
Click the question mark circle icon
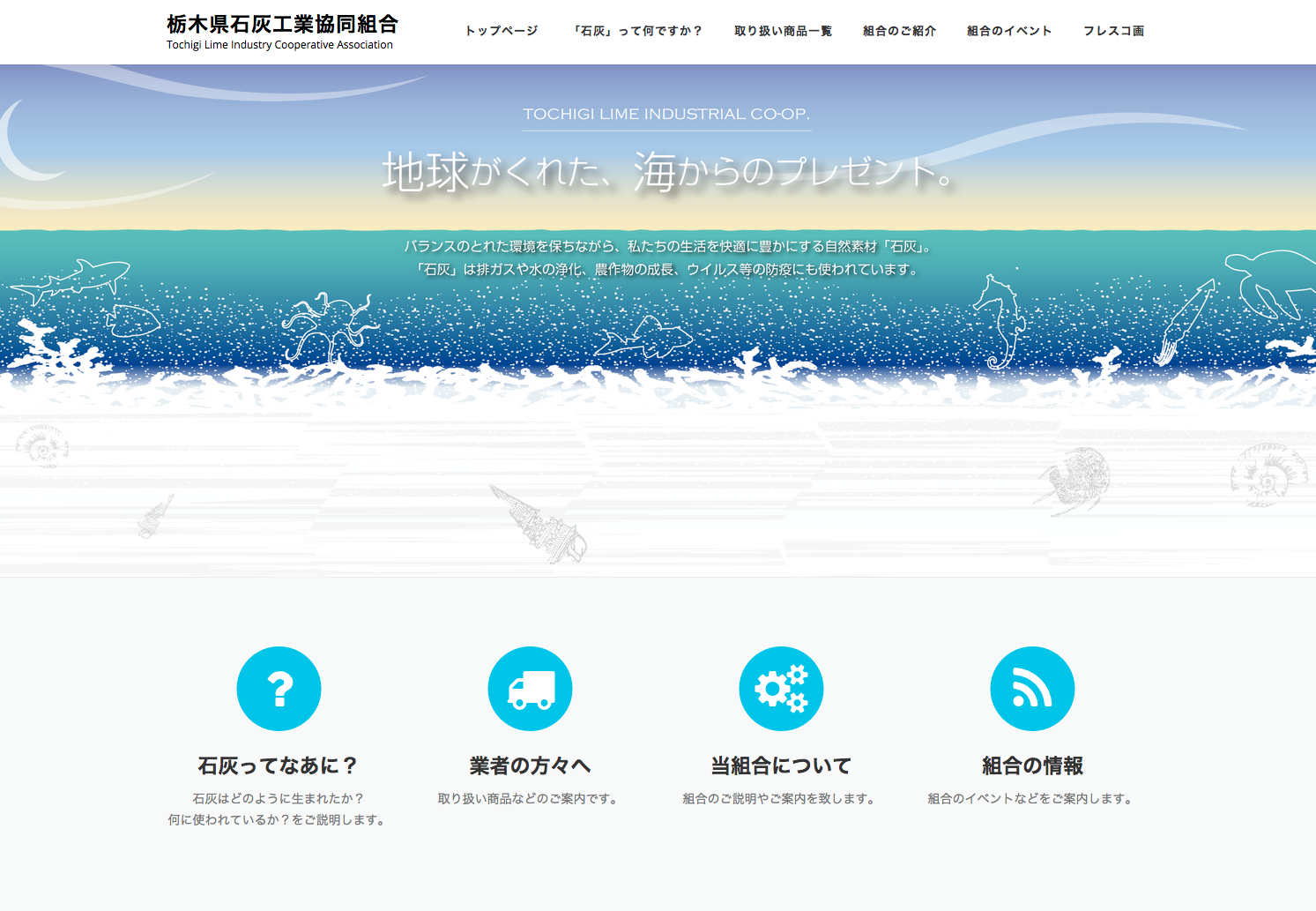pyautogui.click(x=279, y=689)
